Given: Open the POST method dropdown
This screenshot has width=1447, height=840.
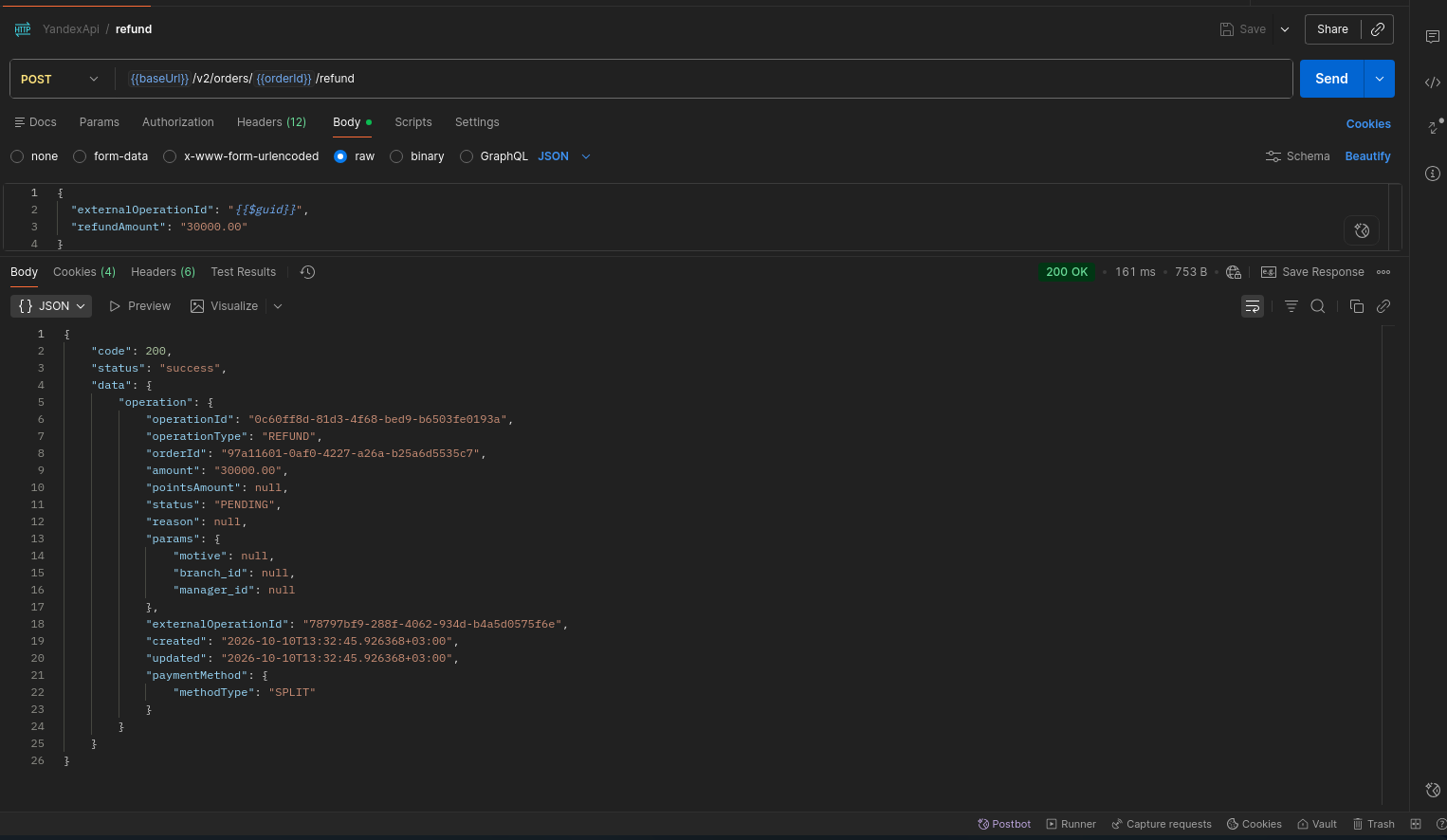Looking at the screenshot, I should tap(60, 79).
